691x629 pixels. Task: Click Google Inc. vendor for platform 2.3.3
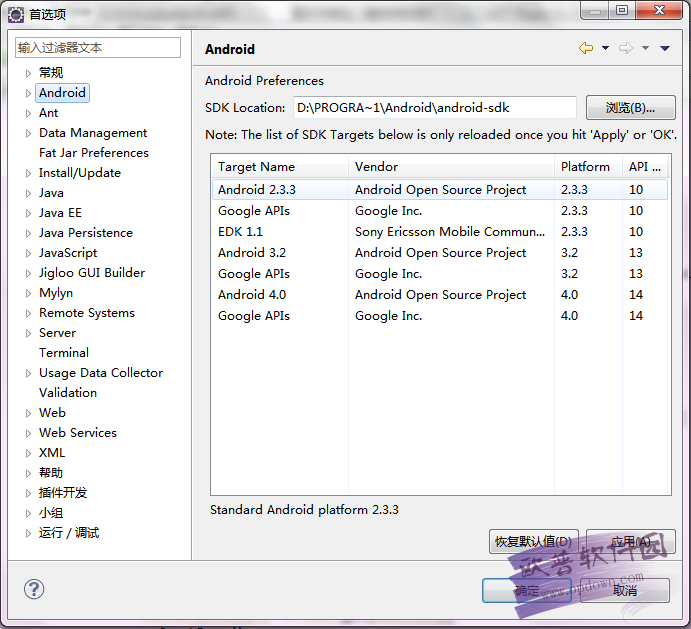388,211
